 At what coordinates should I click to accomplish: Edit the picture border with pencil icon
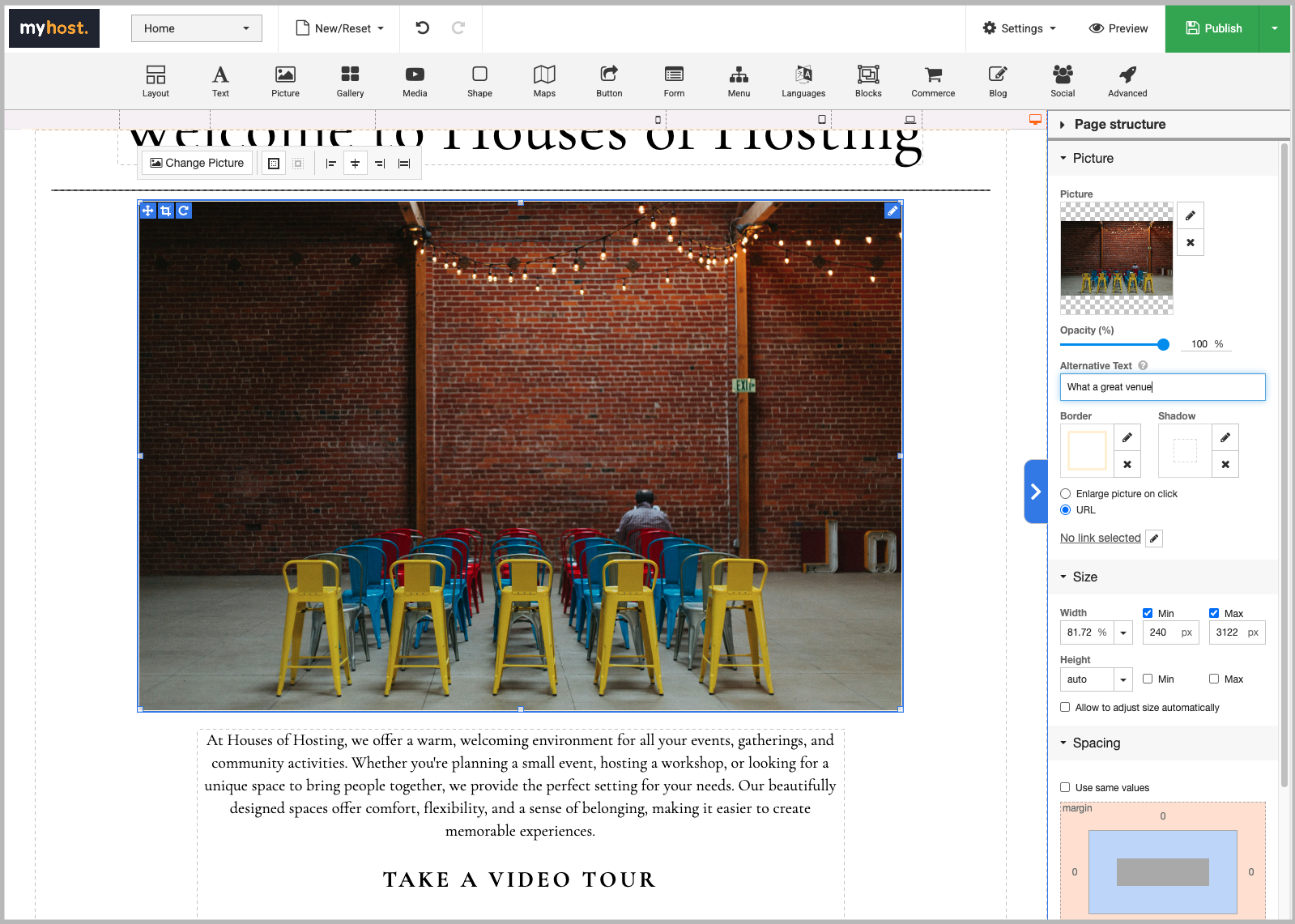pyautogui.click(x=1127, y=437)
